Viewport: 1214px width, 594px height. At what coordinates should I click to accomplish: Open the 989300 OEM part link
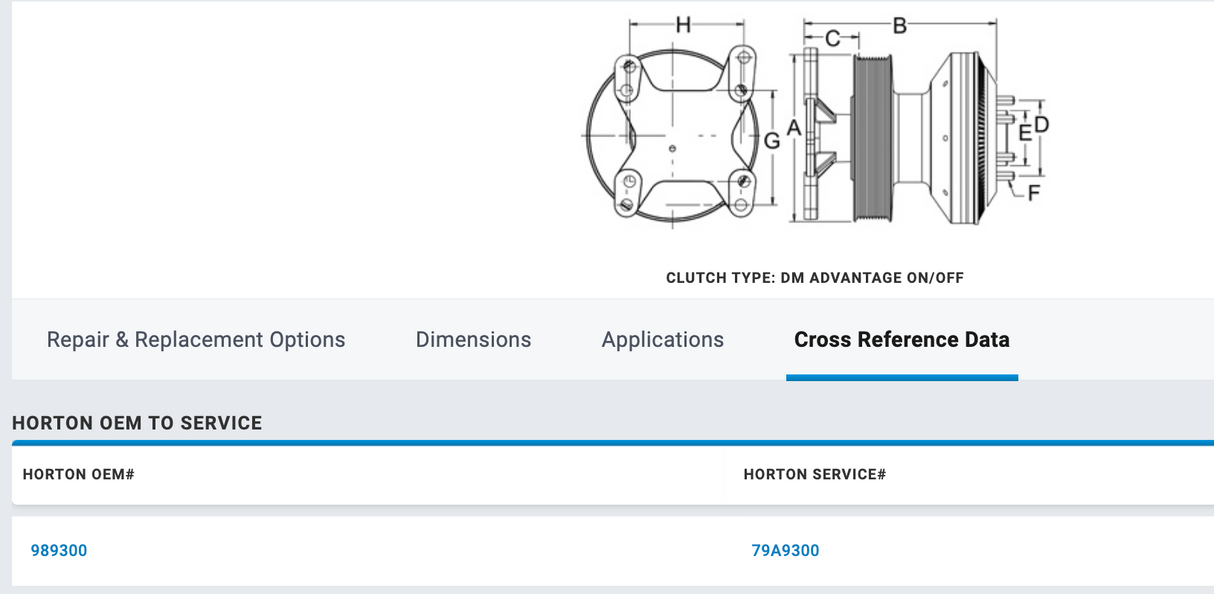59,550
